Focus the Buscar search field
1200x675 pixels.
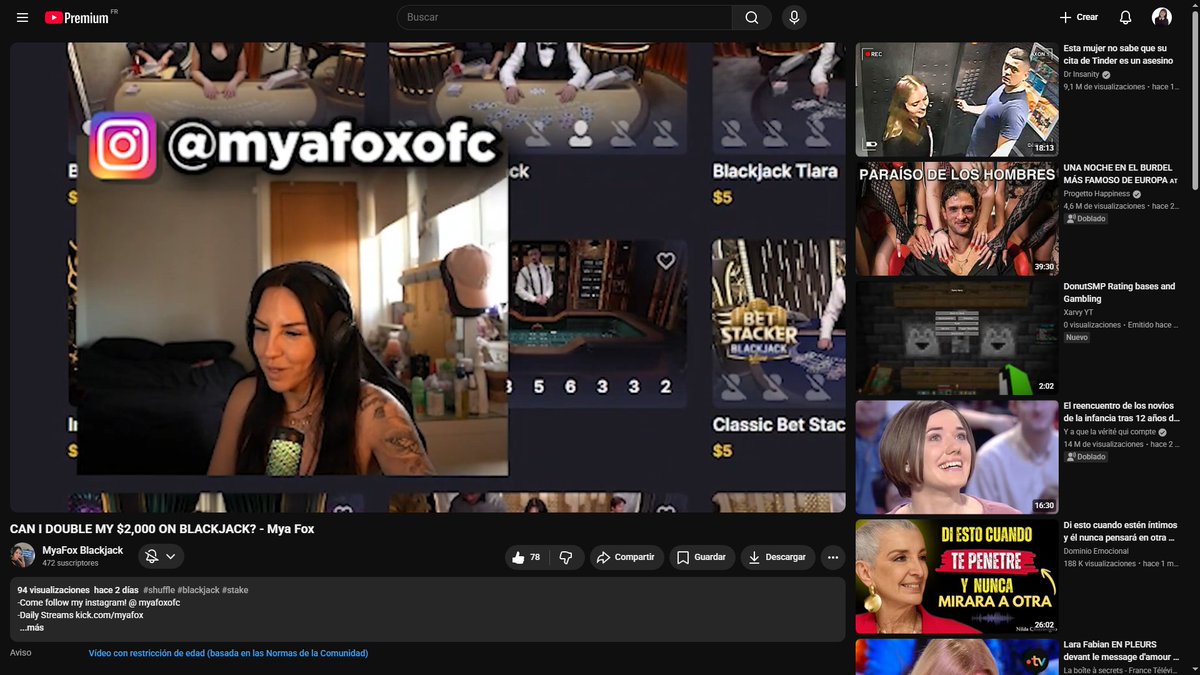565,17
